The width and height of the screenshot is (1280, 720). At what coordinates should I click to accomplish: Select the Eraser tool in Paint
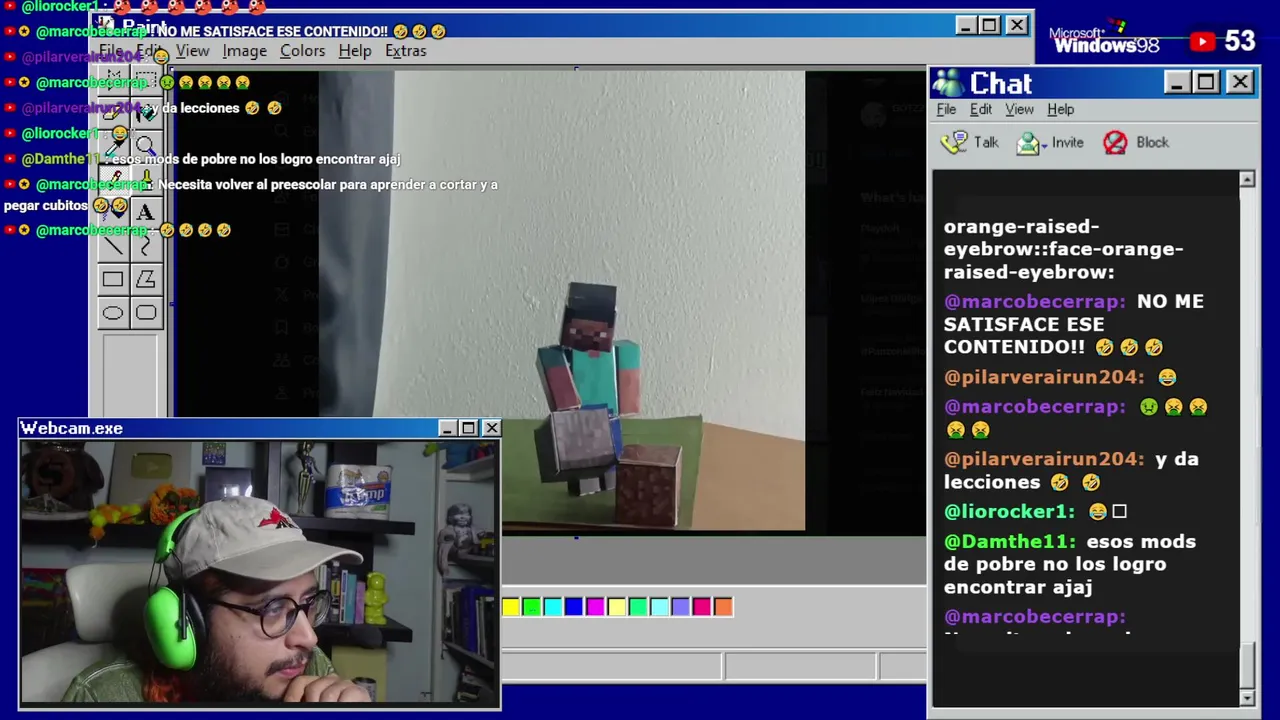click(113, 112)
